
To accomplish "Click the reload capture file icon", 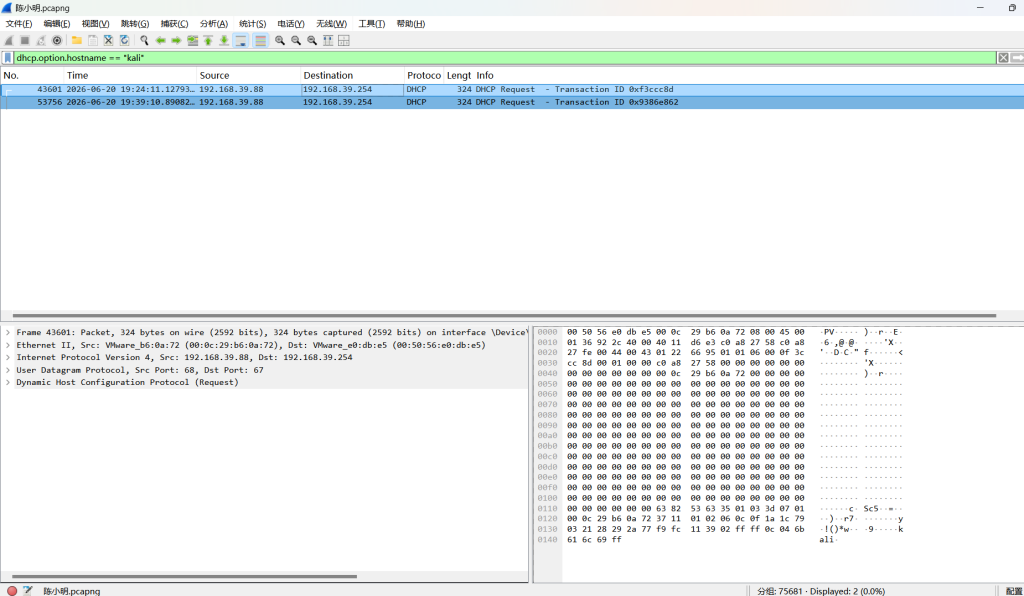I will (x=124, y=40).
